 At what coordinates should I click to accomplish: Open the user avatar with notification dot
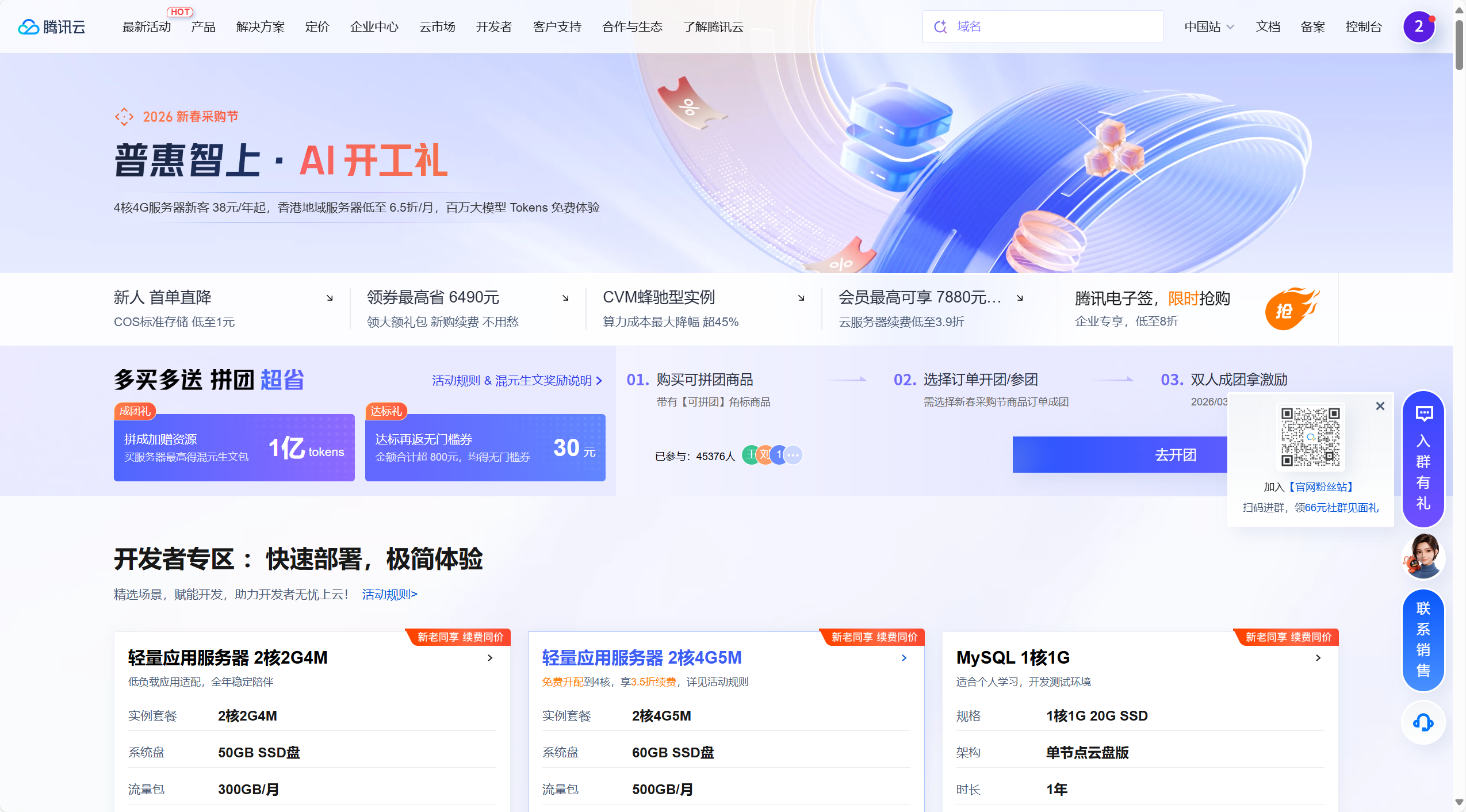click(1418, 26)
